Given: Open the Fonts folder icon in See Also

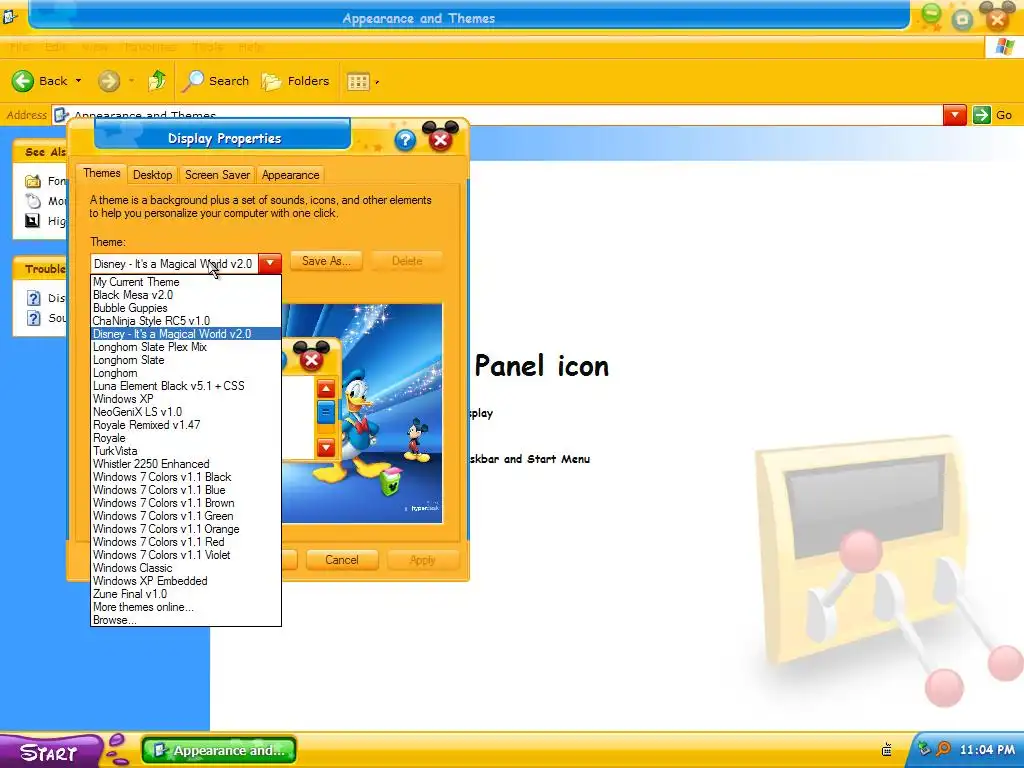Looking at the screenshot, I should click(x=33, y=181).
